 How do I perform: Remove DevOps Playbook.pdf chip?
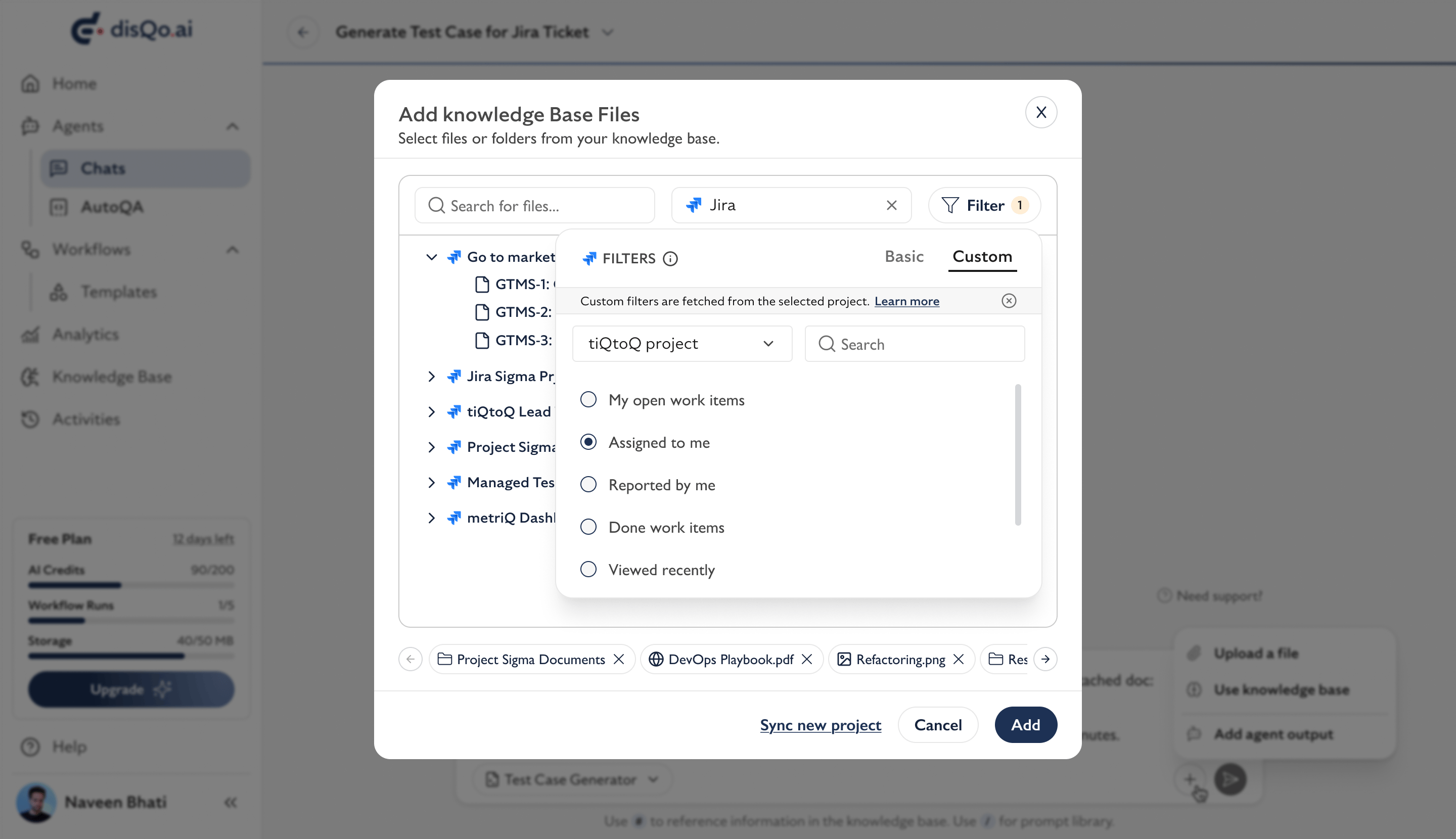click(x=807, y=659)
